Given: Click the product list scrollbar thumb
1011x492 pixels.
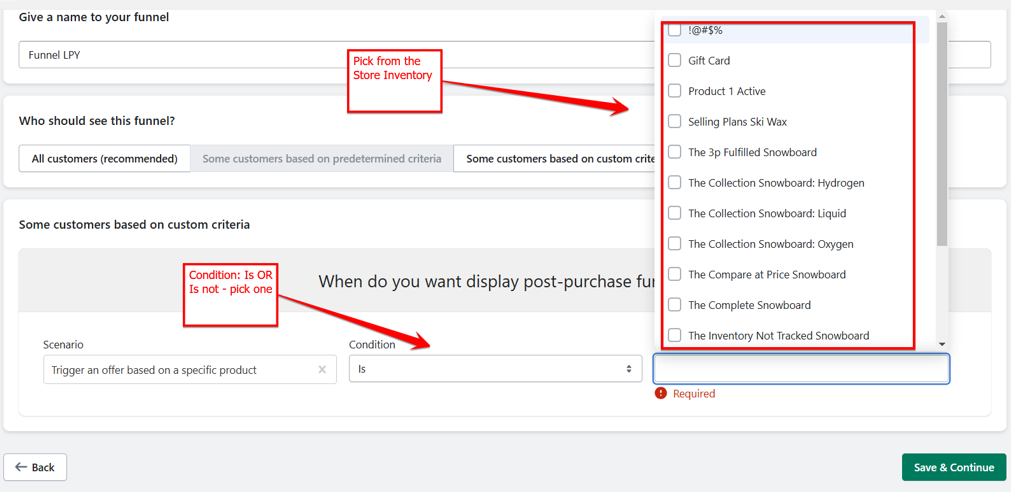Looking at the screenshot, I should [x=942, y=130].
